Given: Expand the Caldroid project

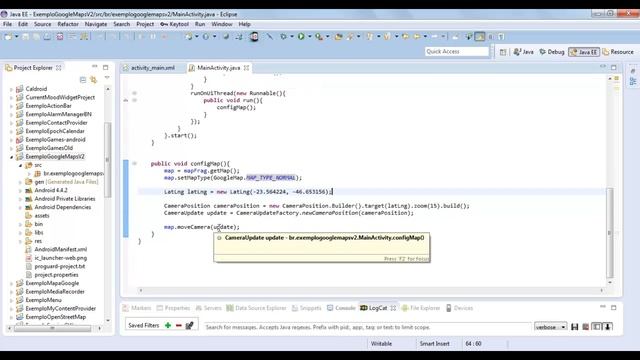Looking at the screenshot, I should (x=11, y=89).
